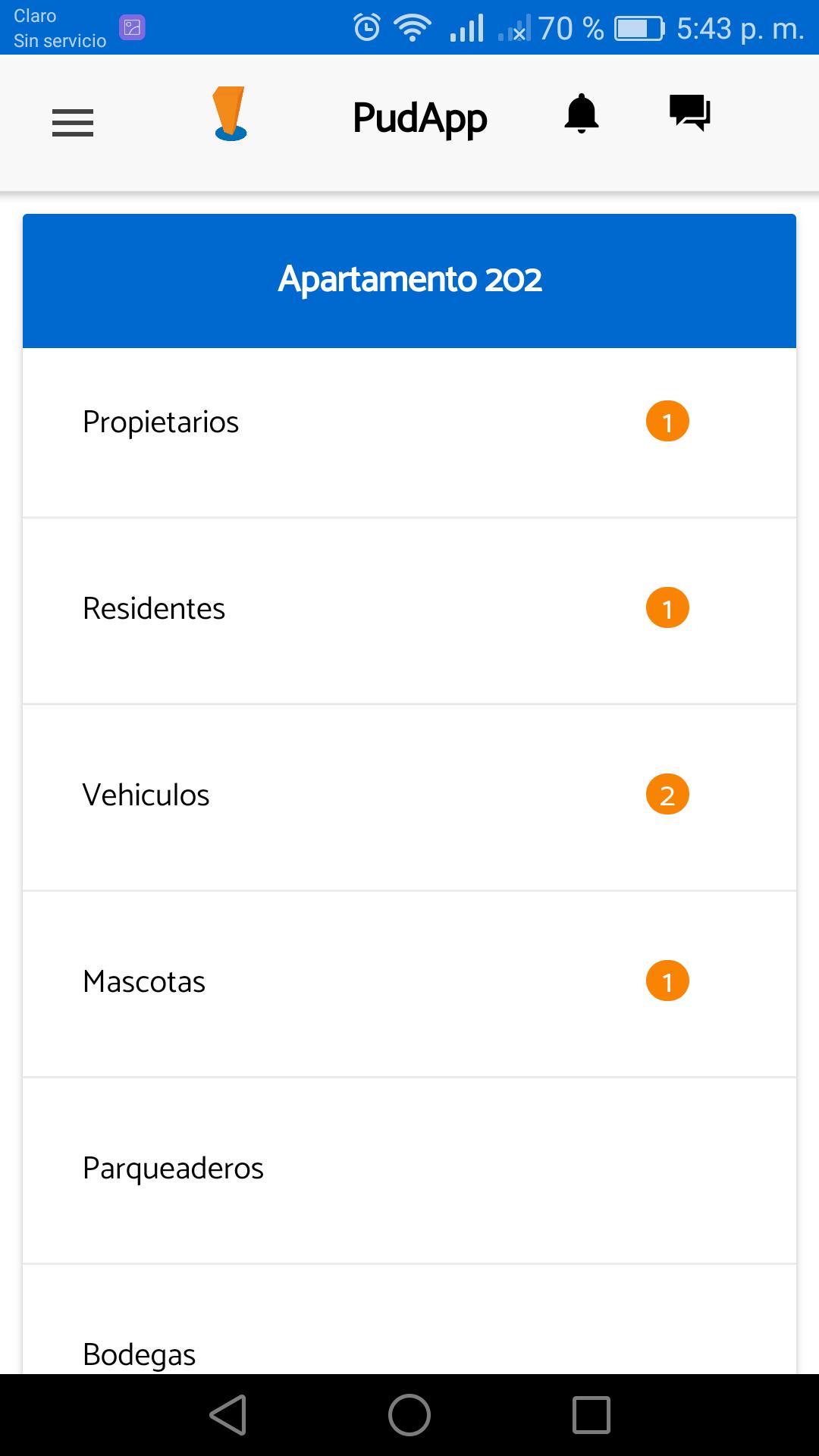Open the Propietarios section
Screen dimensions: 819x1456
point(161,422)
